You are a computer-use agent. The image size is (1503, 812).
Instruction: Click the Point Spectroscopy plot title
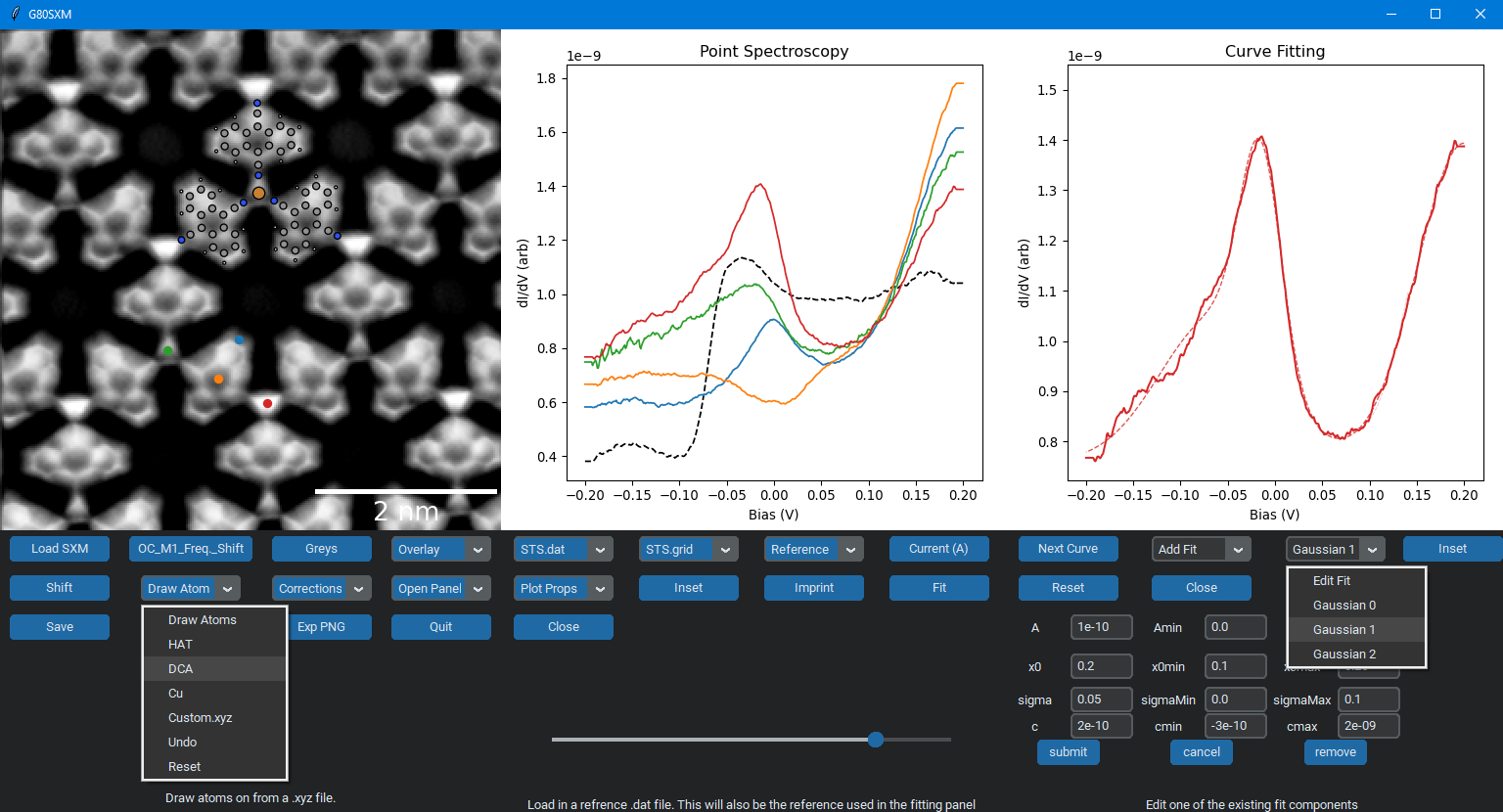coord(774,51)
